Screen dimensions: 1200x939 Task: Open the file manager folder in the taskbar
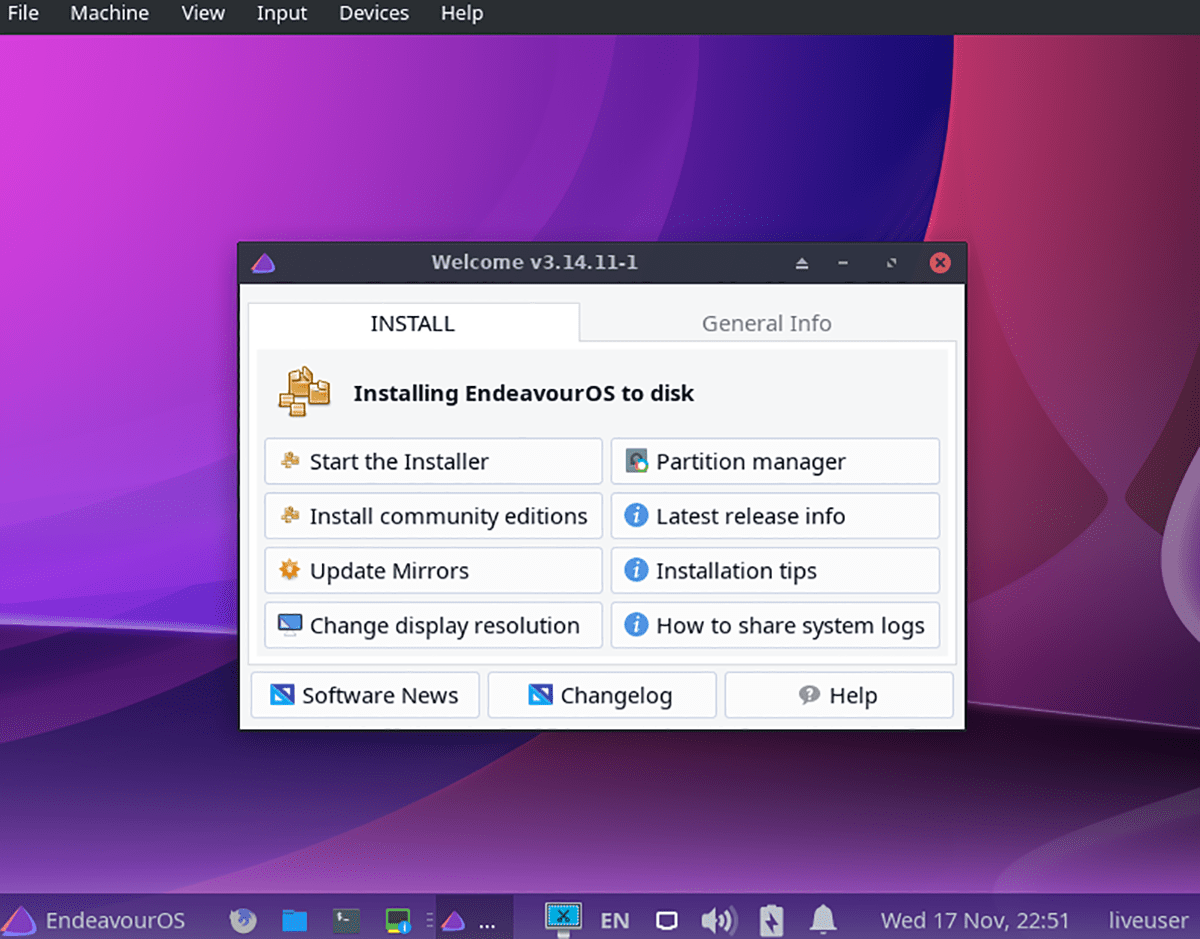click(x=293, y=919)
